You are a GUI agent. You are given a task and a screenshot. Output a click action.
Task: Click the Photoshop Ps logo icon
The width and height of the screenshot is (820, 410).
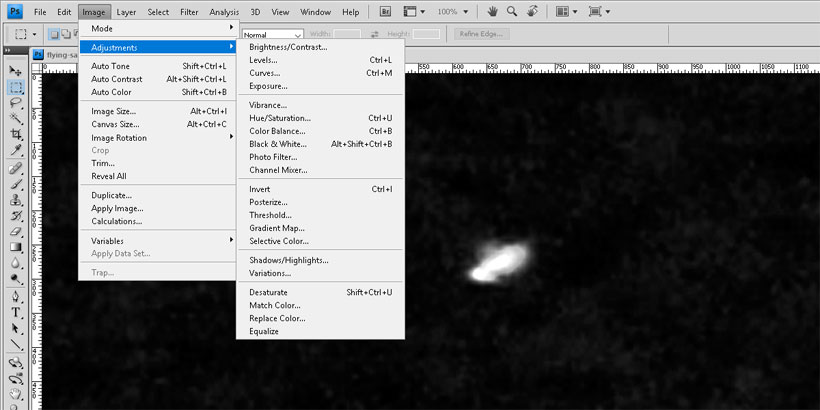[x=15, y=12]
